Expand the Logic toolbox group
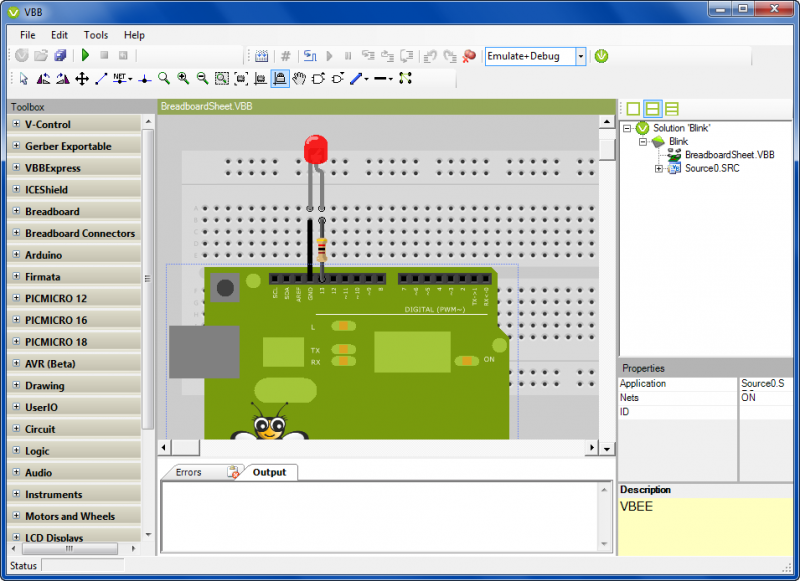Screen dimensions: 800x581 [x=16, y=450]
